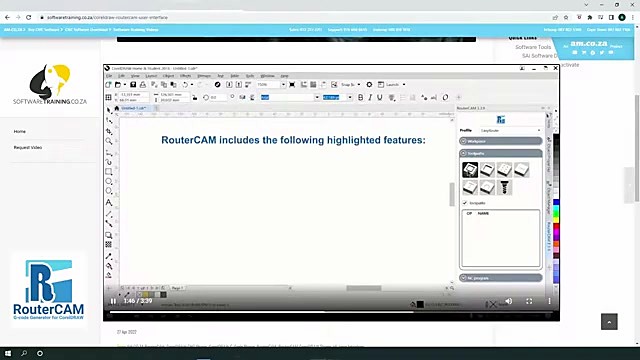Click the Print toolbar icon
Viewport: 640px width, 360px height.
coord(143,84)
